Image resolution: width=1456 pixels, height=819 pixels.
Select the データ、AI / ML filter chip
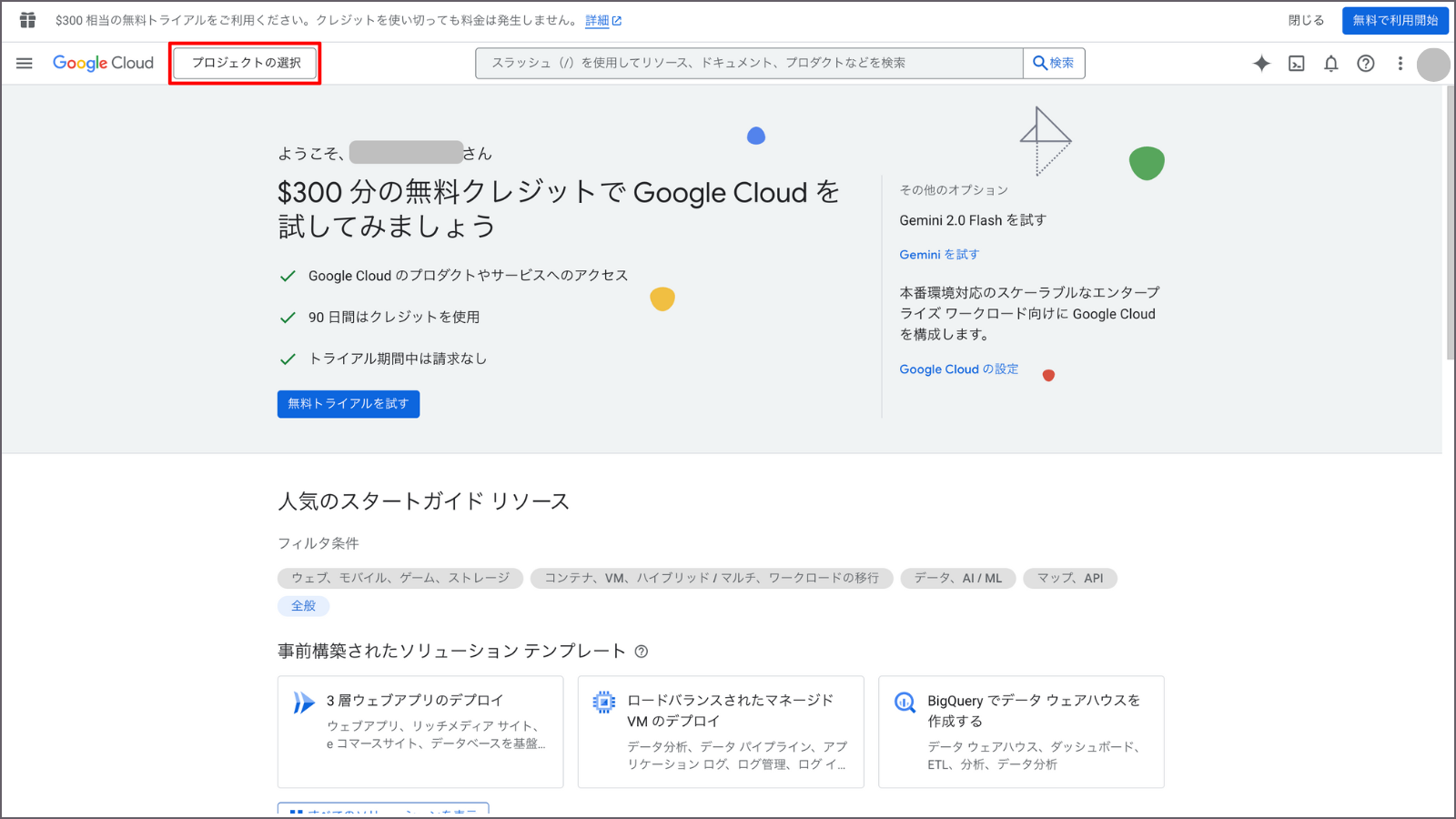tap(958, 578)
